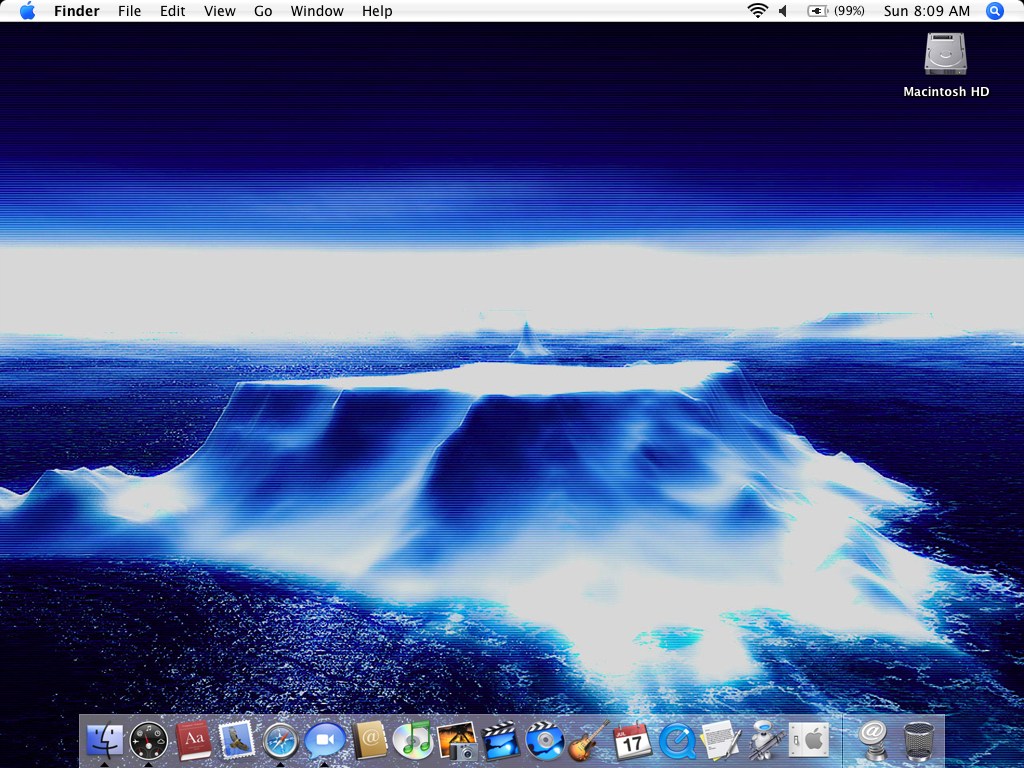The width and height of the screenshot is (1024, 768).
Task: Open the Apple menu
Action: pyautogui.click(x=27, y=11)
